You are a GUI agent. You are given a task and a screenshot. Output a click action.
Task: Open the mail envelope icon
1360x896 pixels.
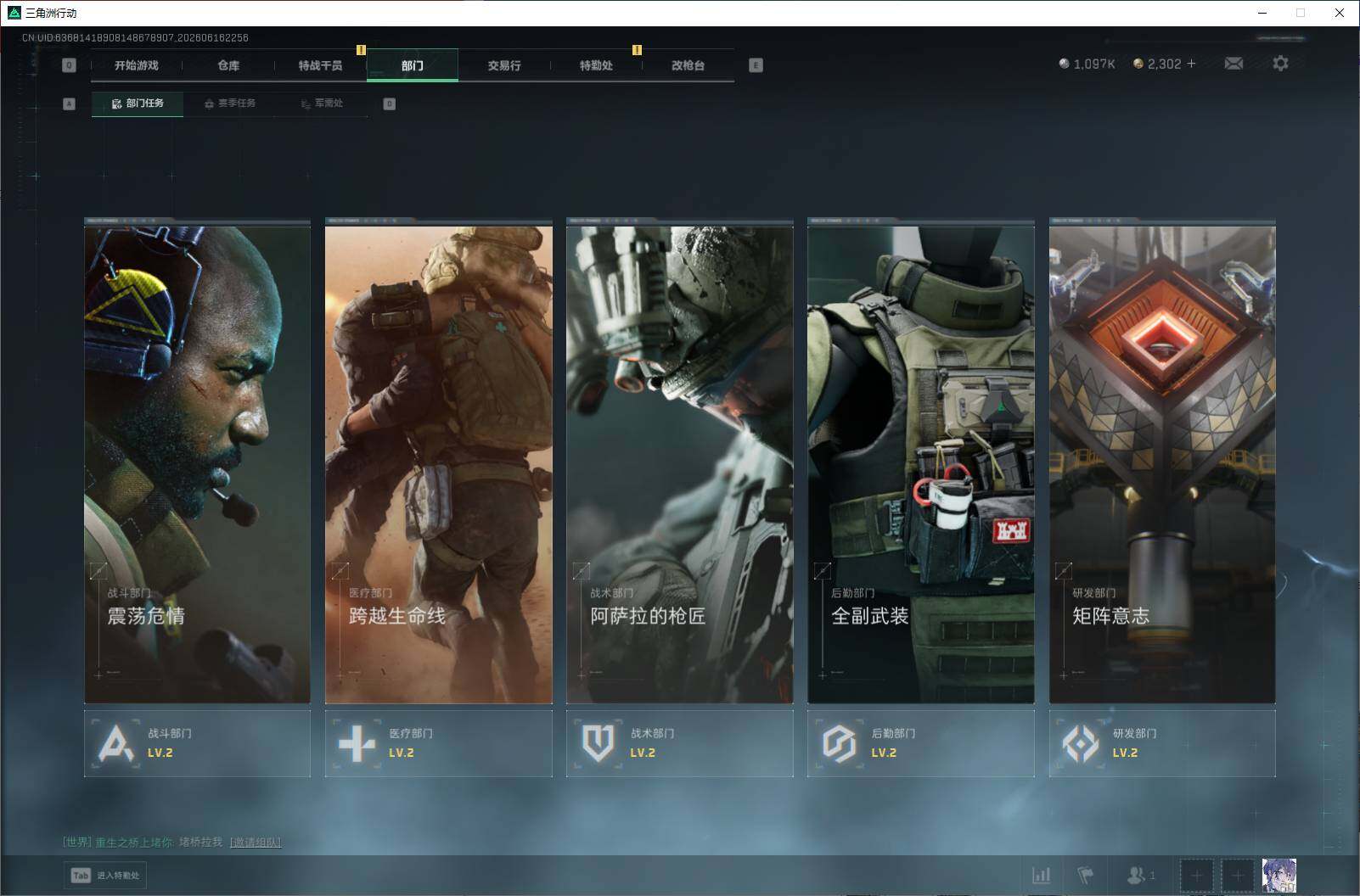tap(1234, 64)
